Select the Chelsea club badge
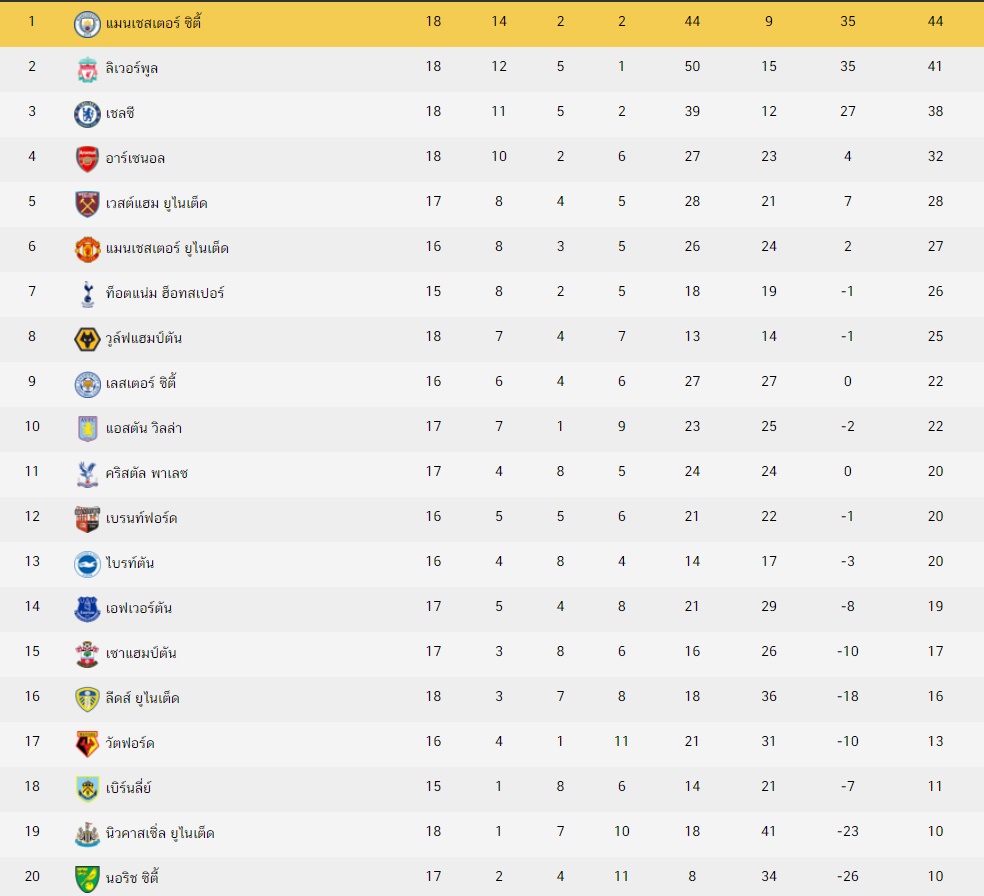The height and width of the screenshot is (896, 984). 87,114
